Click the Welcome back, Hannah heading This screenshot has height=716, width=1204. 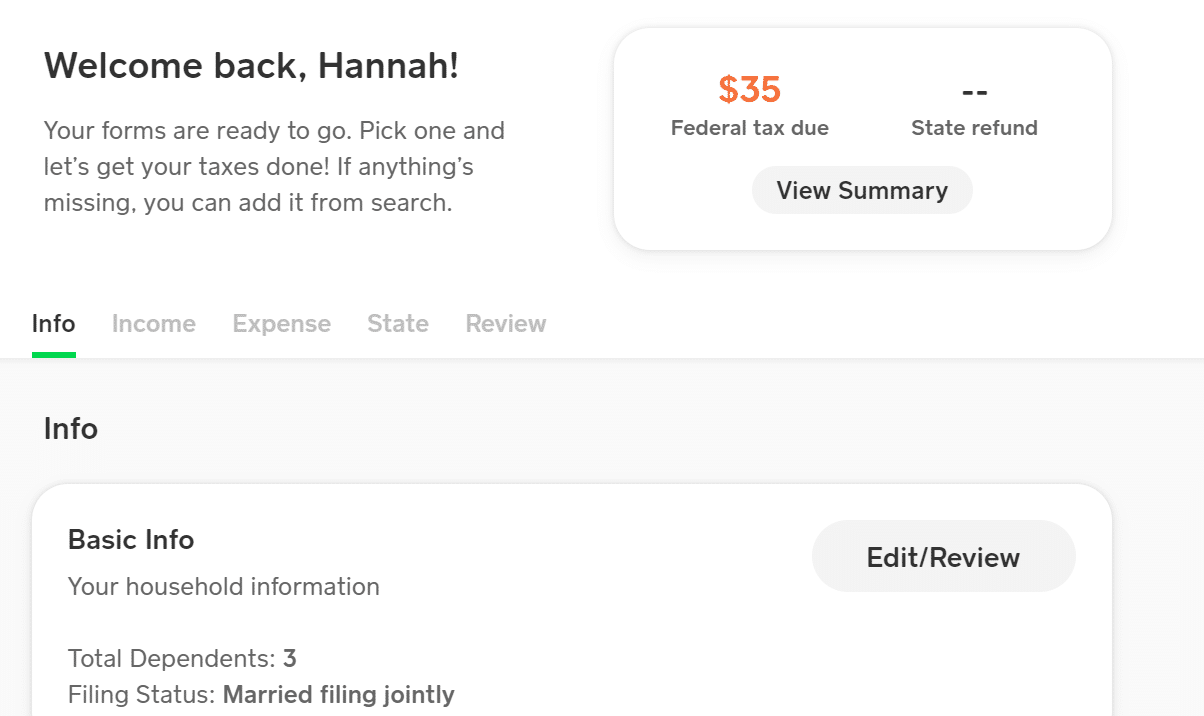pos(251,65)
